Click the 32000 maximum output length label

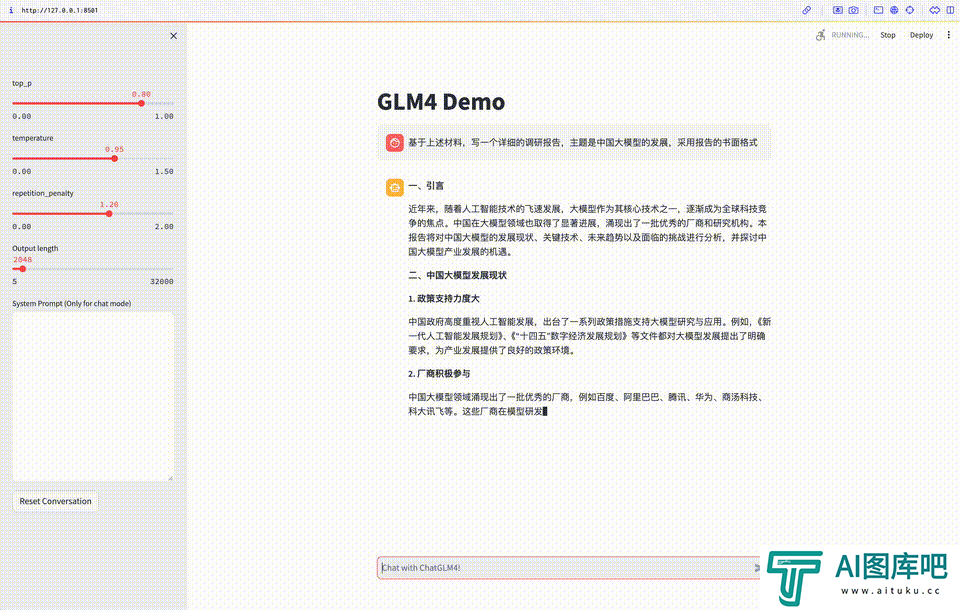[162, 281]
